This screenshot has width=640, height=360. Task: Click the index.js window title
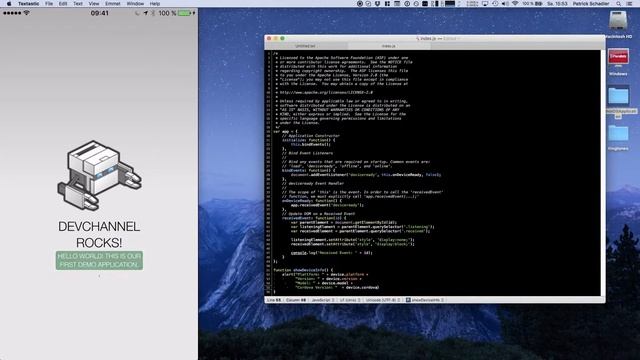428,38
